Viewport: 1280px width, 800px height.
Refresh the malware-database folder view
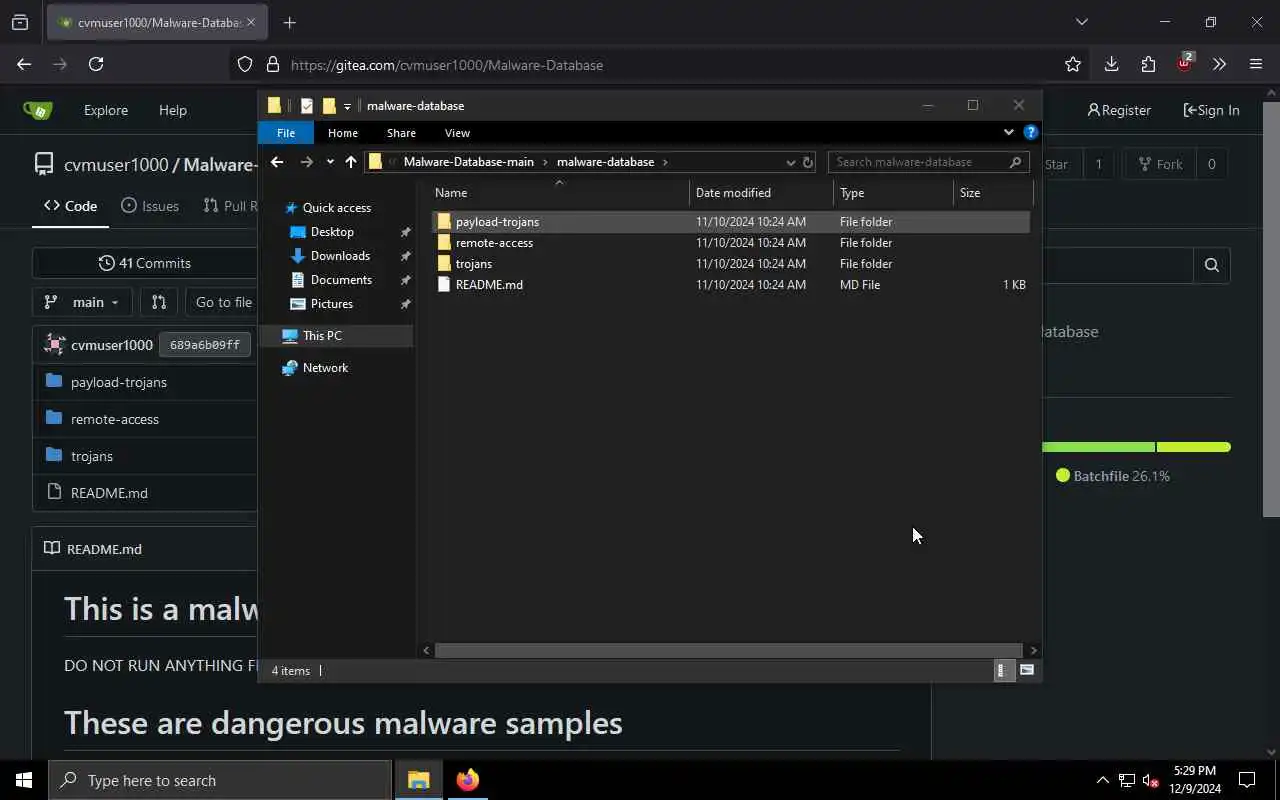[x=808, y=162]
